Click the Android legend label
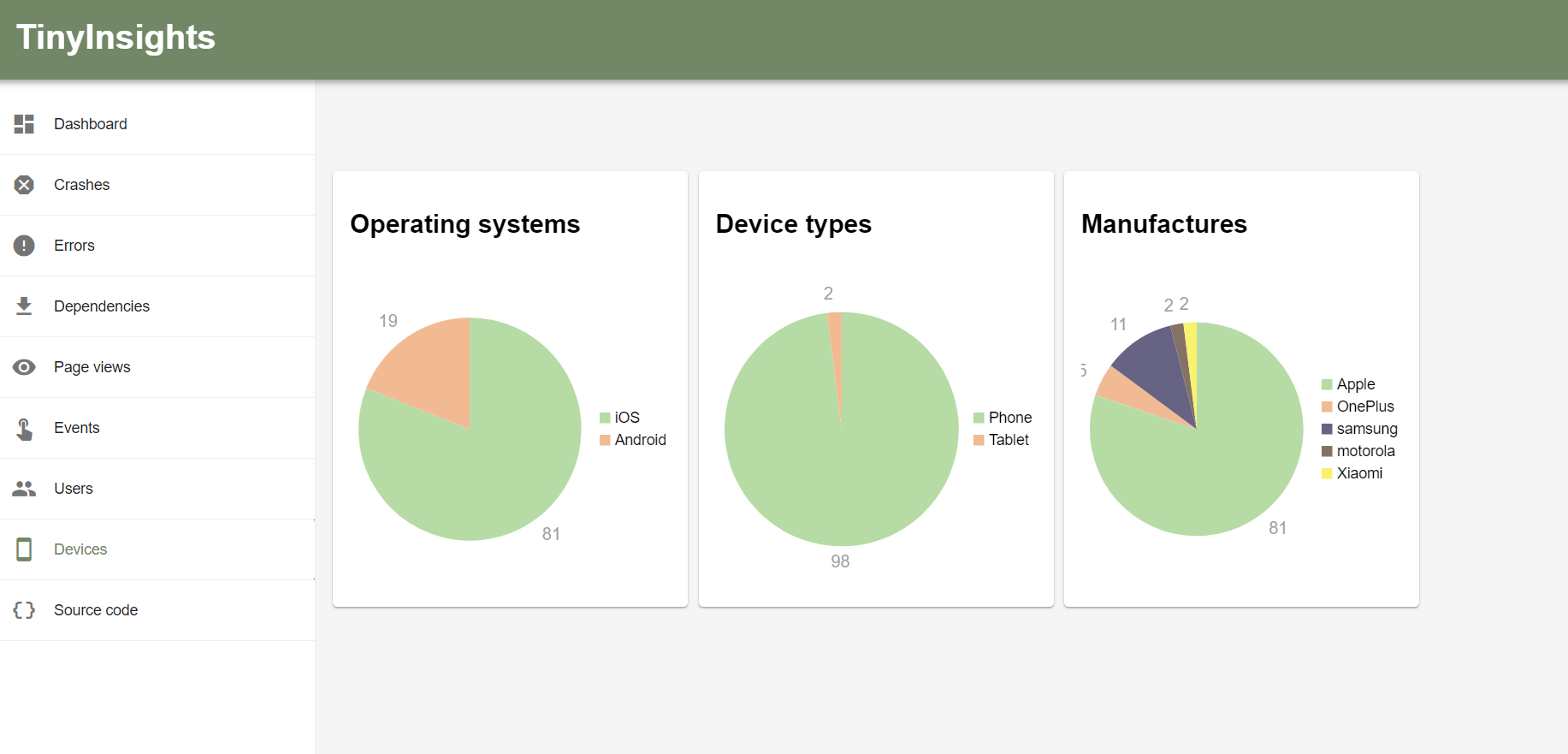This screenshot has width=1568, height=754. pyautogui.click(x=640, y=440)
